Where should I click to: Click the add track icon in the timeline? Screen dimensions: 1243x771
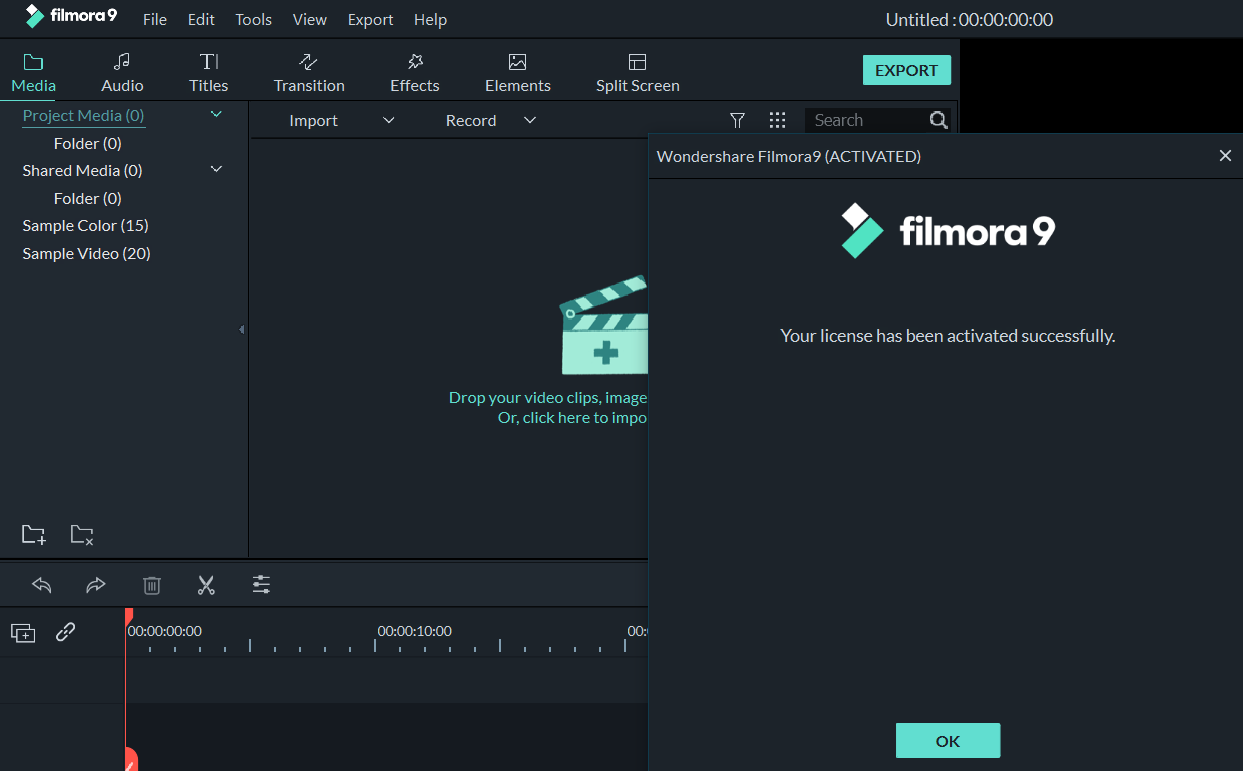23,632
